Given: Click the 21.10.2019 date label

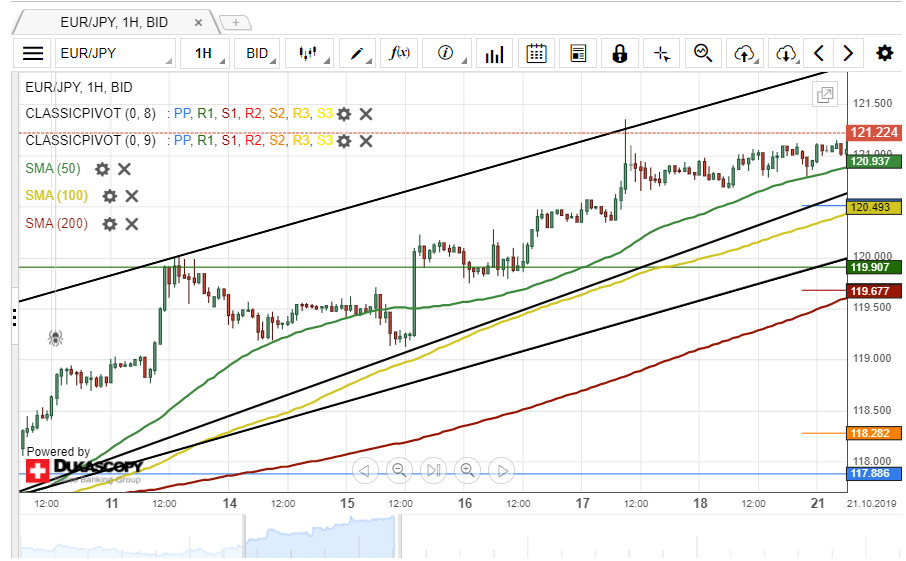Looking at the screenshot, I should coord(872,503).
